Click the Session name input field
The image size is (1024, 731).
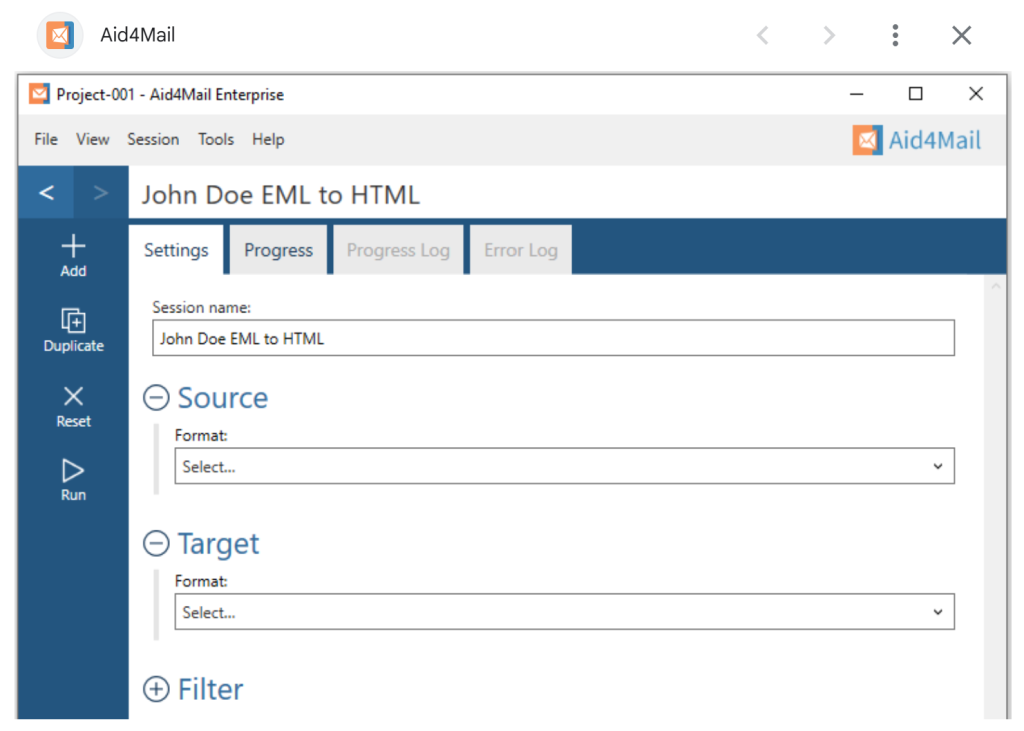point(553,338)
